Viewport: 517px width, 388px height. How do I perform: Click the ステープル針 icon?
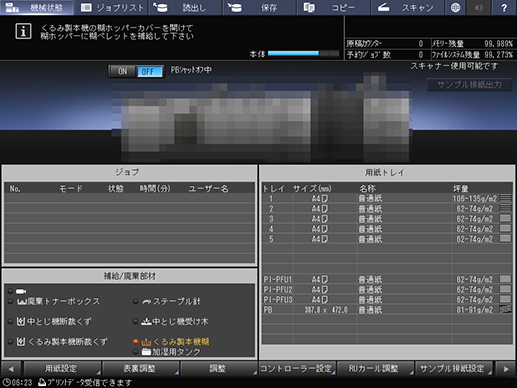(x=146, y=302)
